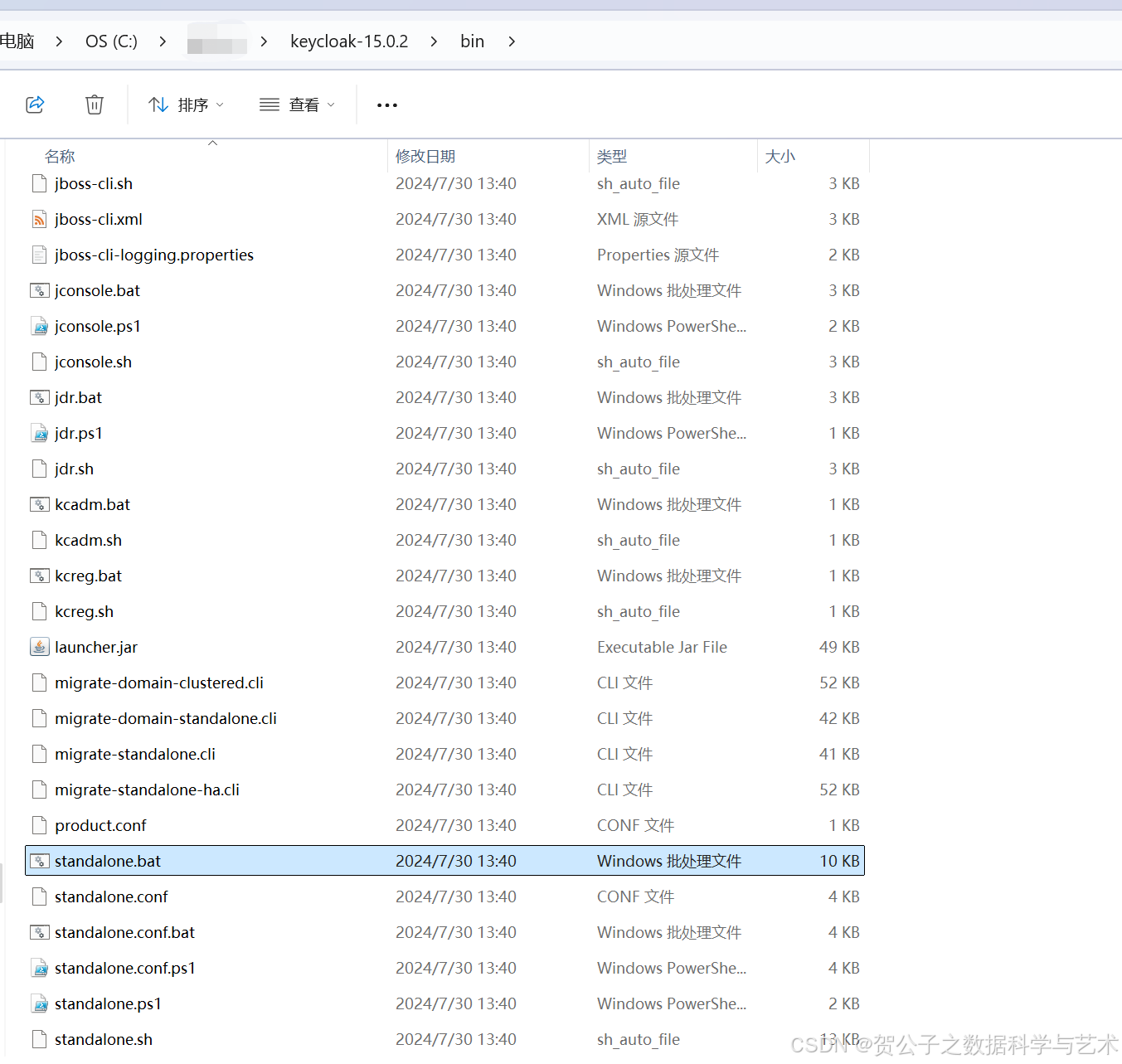Click the file name standalone.bat
The height and width of the screenshot is (1064, 1122).
pyautogui.click(x=108, y=861)
